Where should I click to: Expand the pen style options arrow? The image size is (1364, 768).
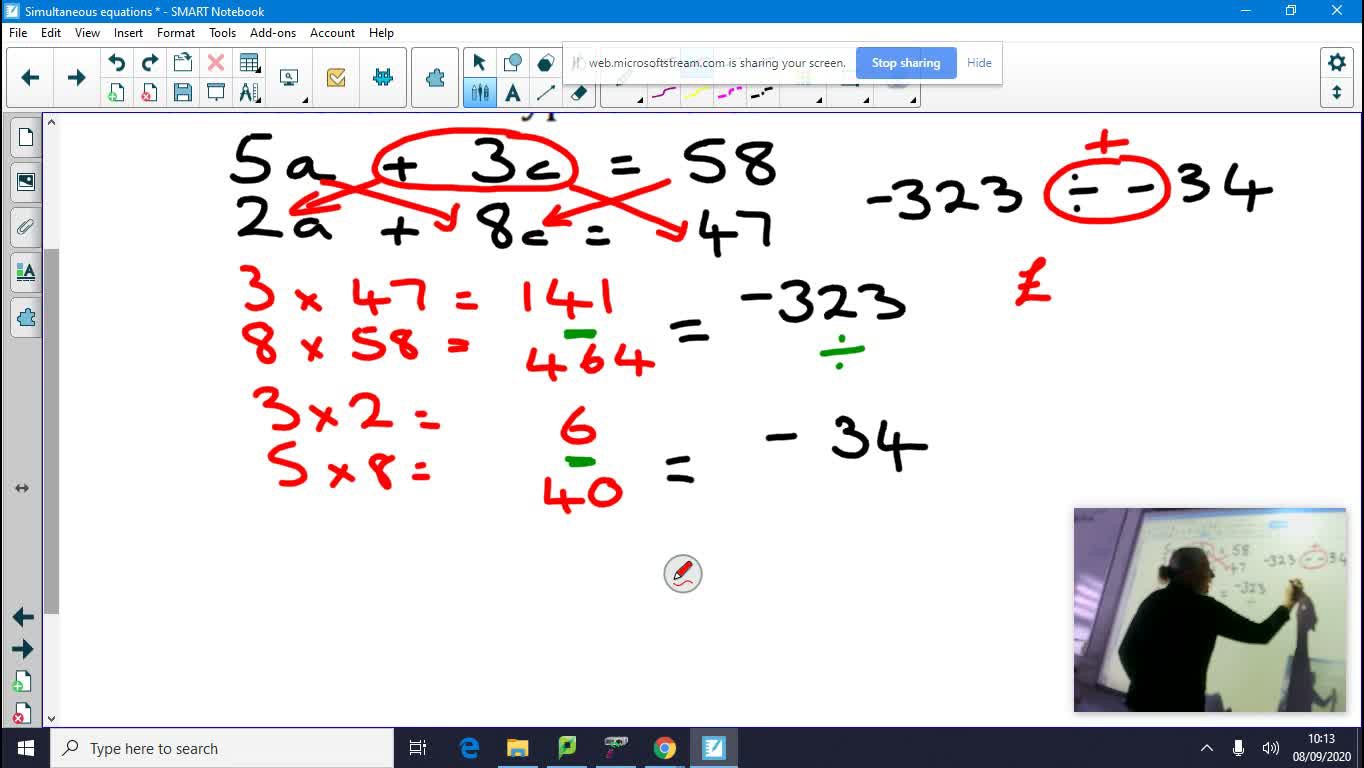tap(640, 100)
